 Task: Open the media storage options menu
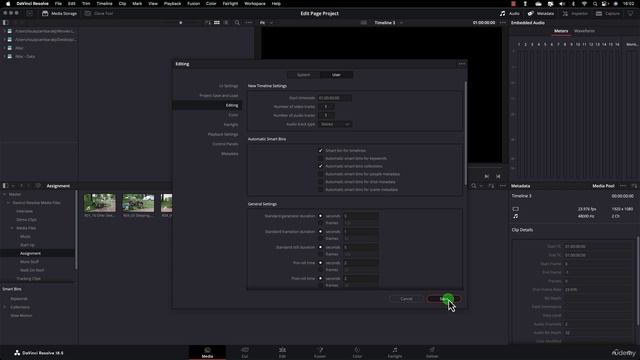pos(249,22)
